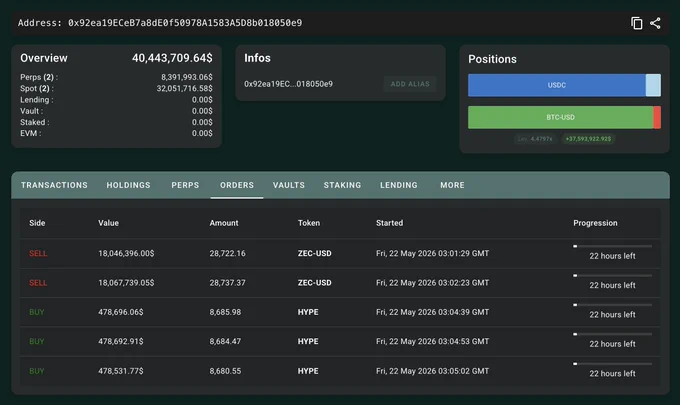Sort orders by Amount column header
Image resolution: width=680 pixels, height=405 pixels.
tap(224, 223)
